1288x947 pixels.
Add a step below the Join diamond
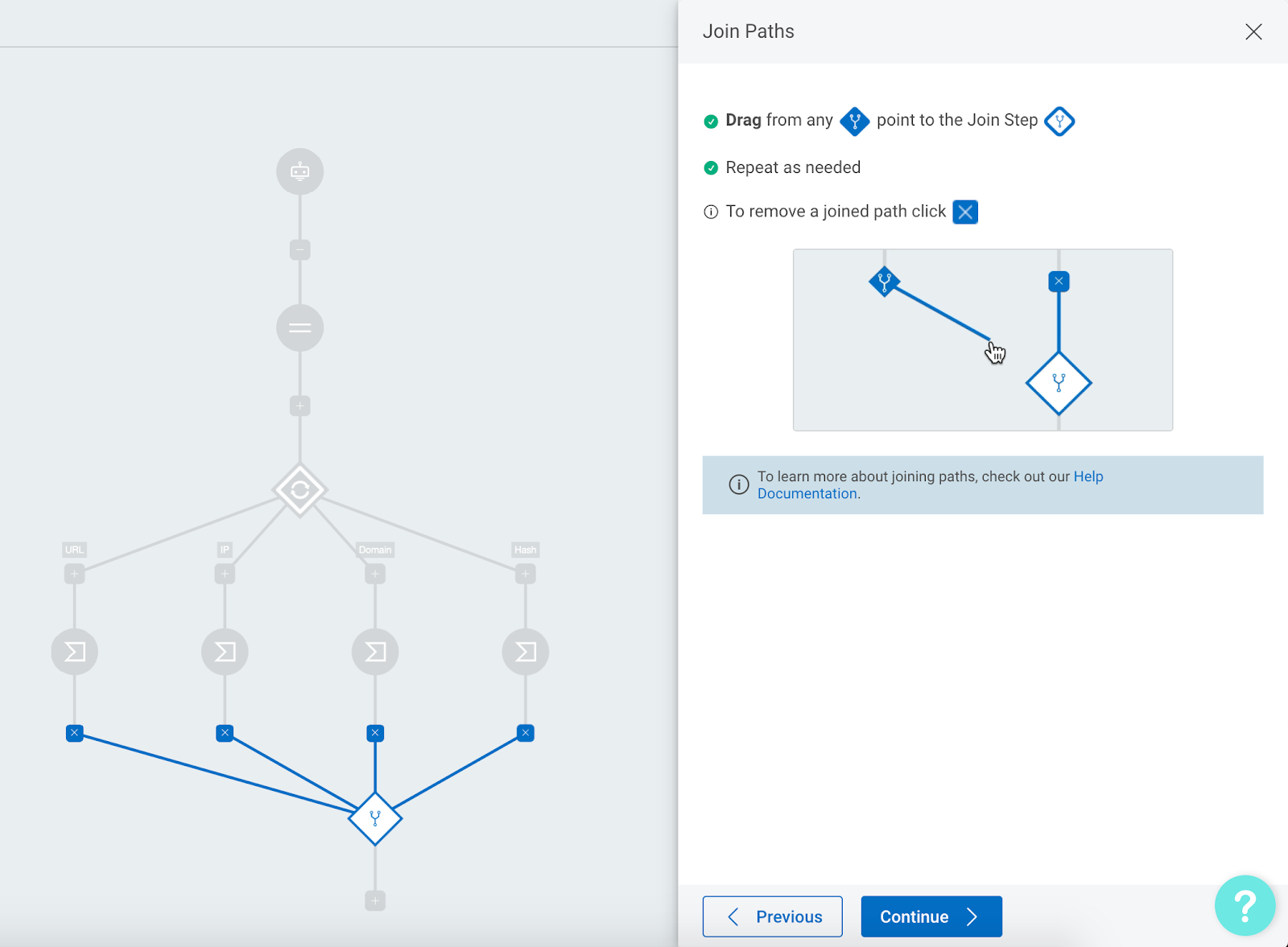point(375,901)
